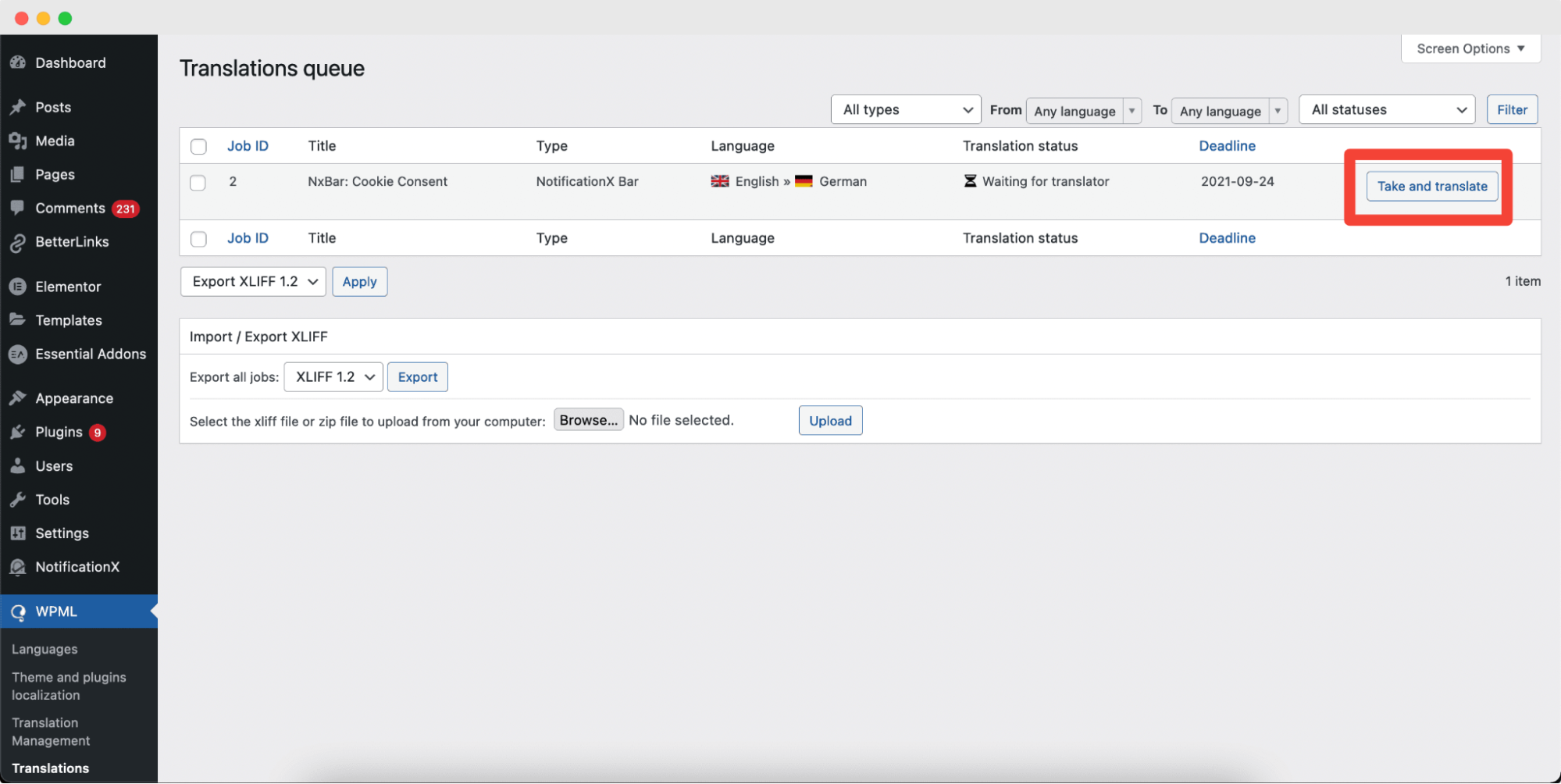Click the Apply button
Image resolution: width=1561 pixels, height=784 pixels.
pyautogui.click(x=359, y=281)
